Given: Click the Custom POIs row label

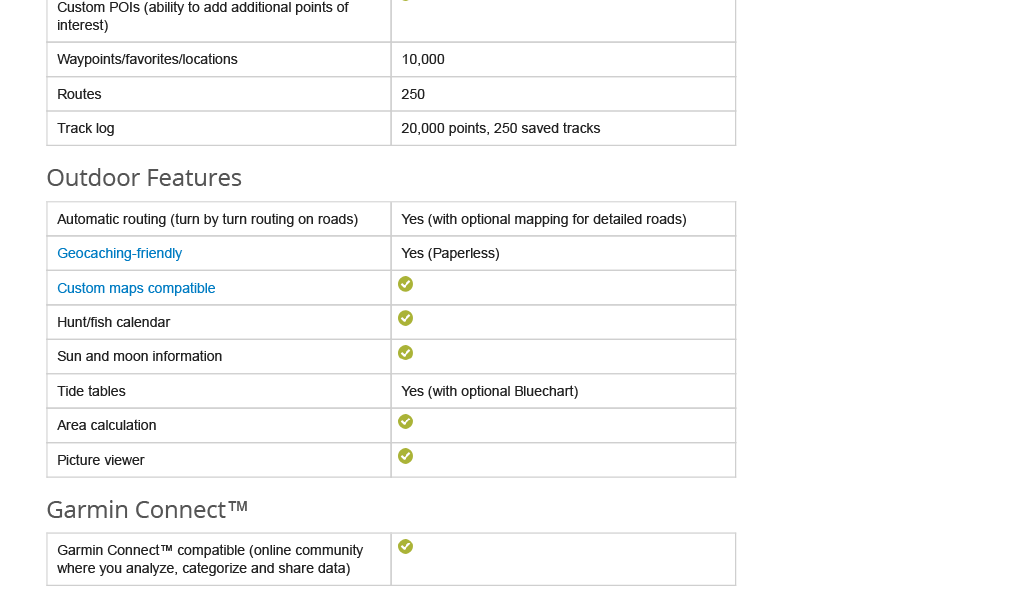Looking at the screenshot, I should click(x=202, y=16).
